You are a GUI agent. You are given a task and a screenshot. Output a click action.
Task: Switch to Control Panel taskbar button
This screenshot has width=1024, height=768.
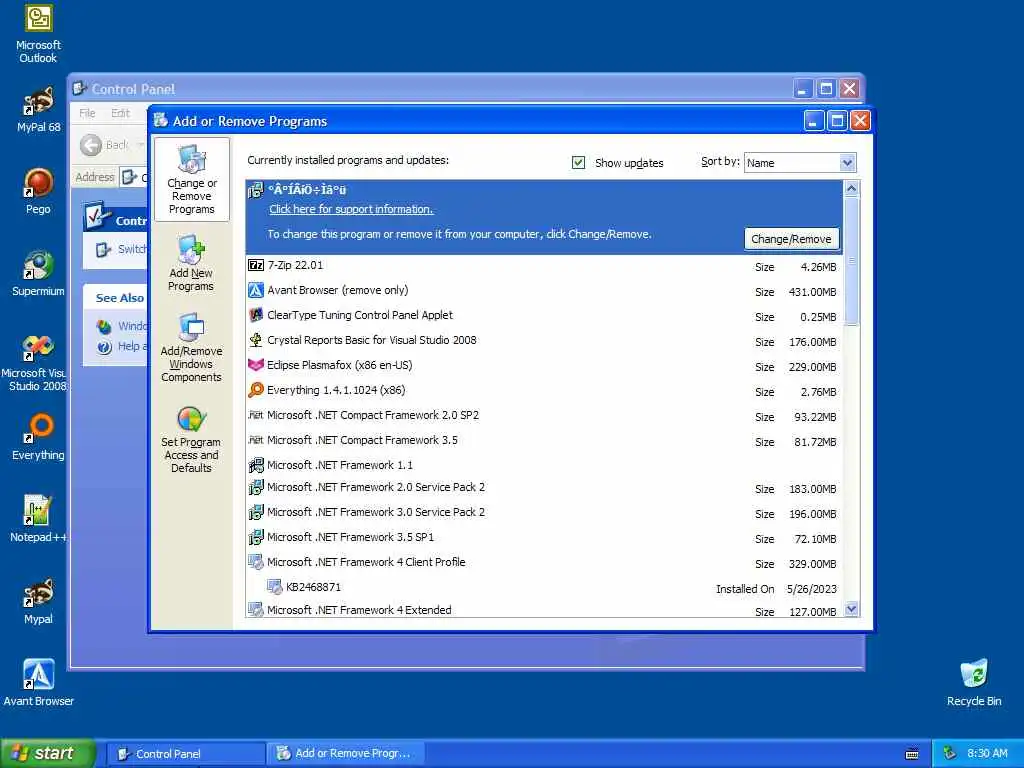point(185,754)
